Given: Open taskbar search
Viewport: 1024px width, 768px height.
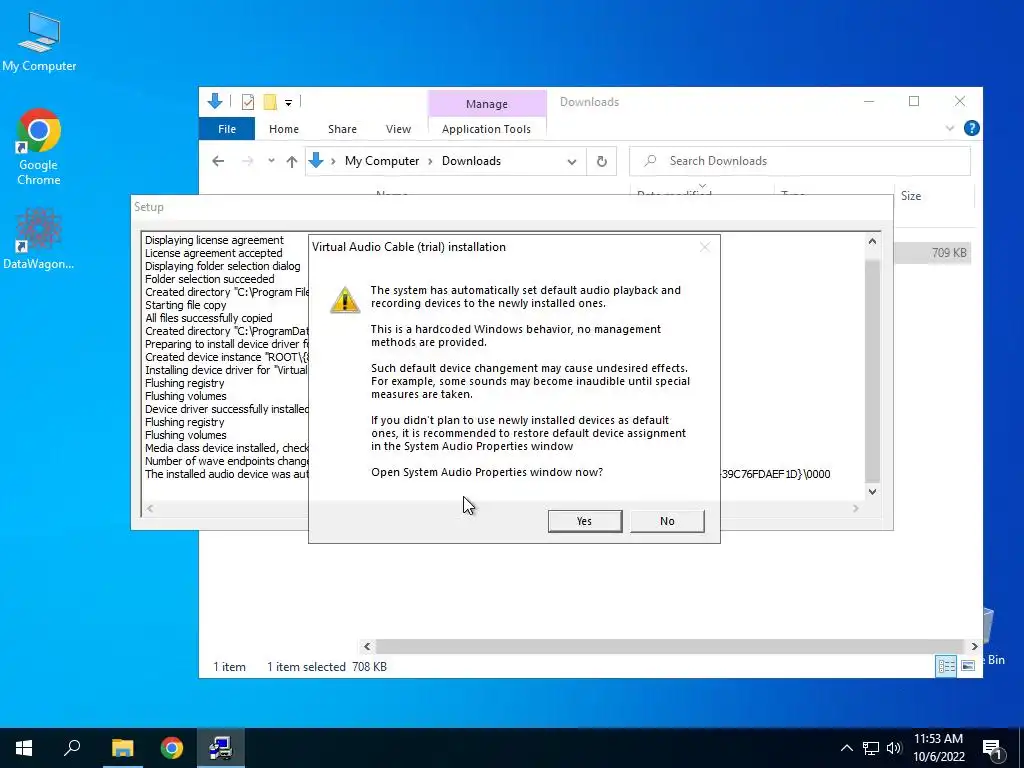Looking at the screenshot, I should click(72, 748).
